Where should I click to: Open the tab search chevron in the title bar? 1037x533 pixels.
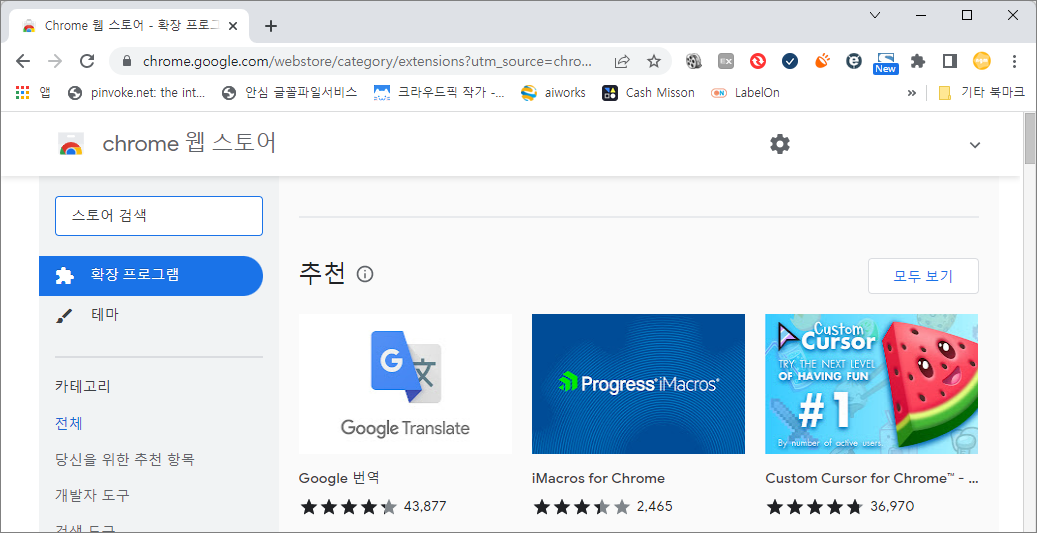(875, 15)
